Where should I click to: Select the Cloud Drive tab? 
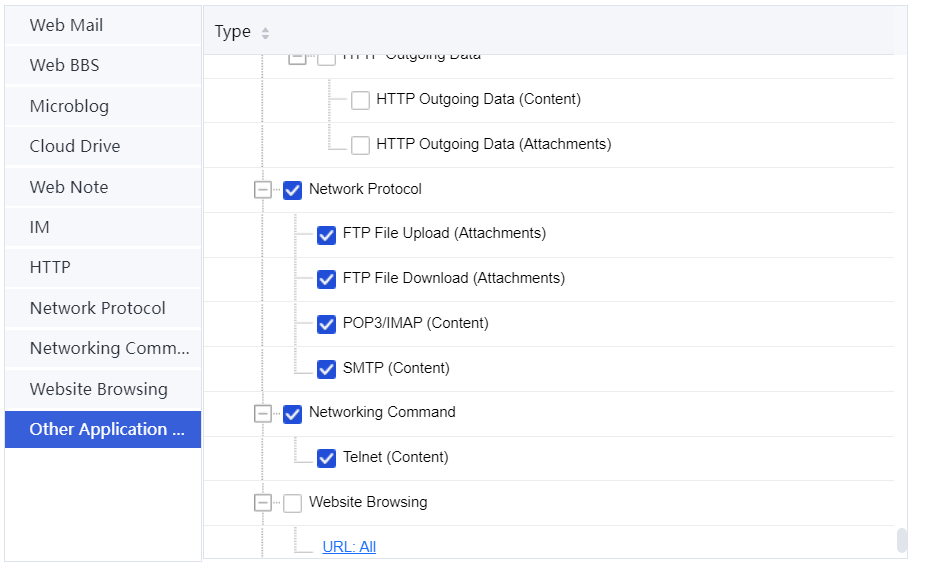(x=75, y=146)
